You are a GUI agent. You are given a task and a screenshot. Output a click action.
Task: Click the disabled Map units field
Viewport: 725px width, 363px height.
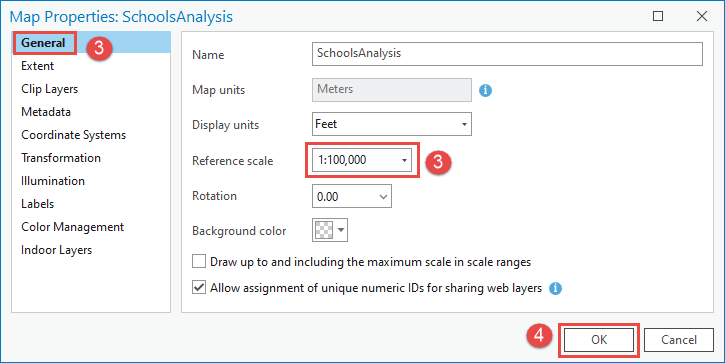(x=392, y=90)
